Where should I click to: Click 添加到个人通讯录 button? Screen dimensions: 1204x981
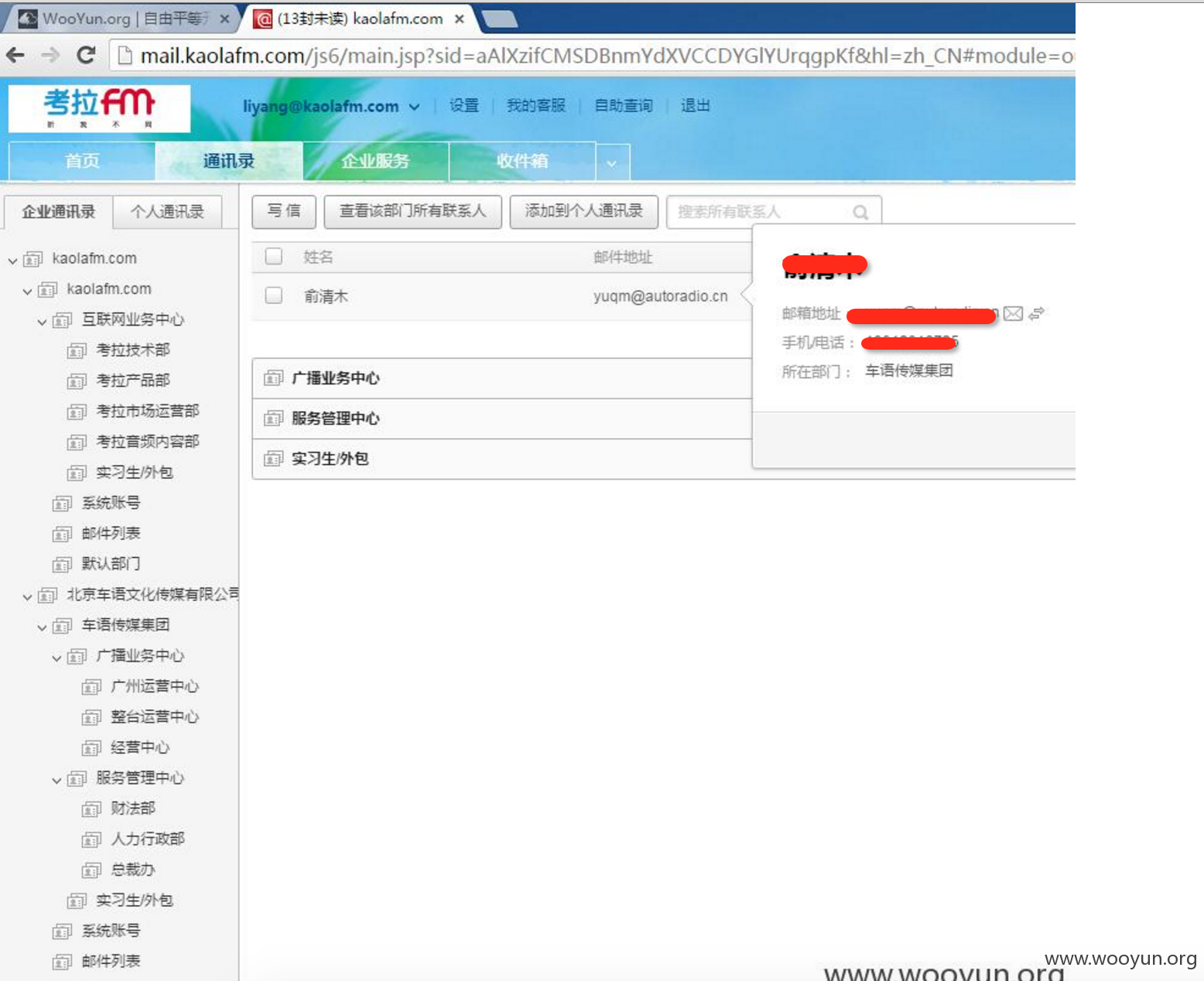[x=584, y=211]
